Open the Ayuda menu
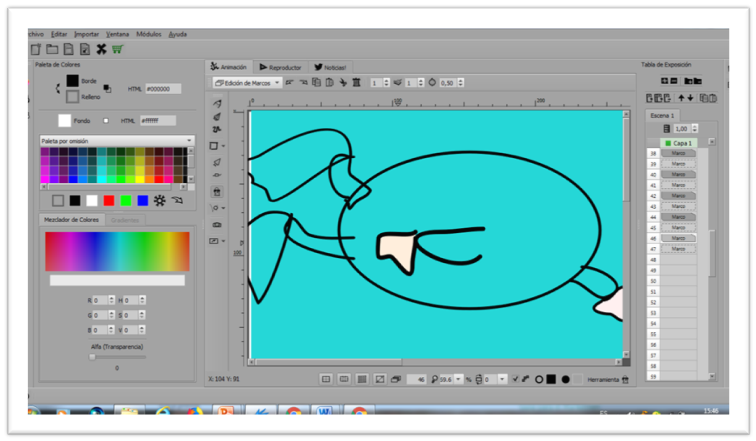The image size is (756, 441). click(x=177, y=34)
